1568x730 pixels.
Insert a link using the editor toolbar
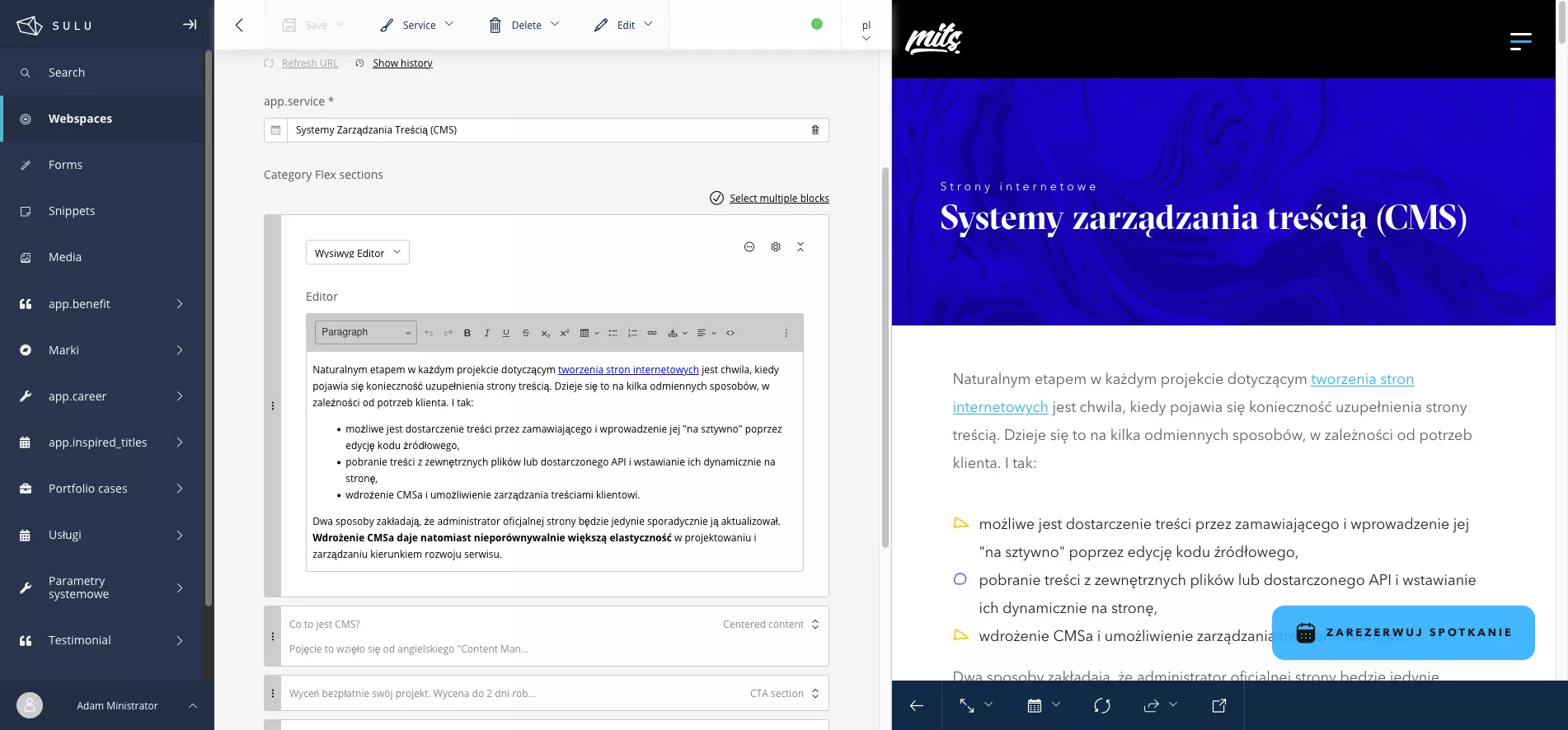[652, 334]
